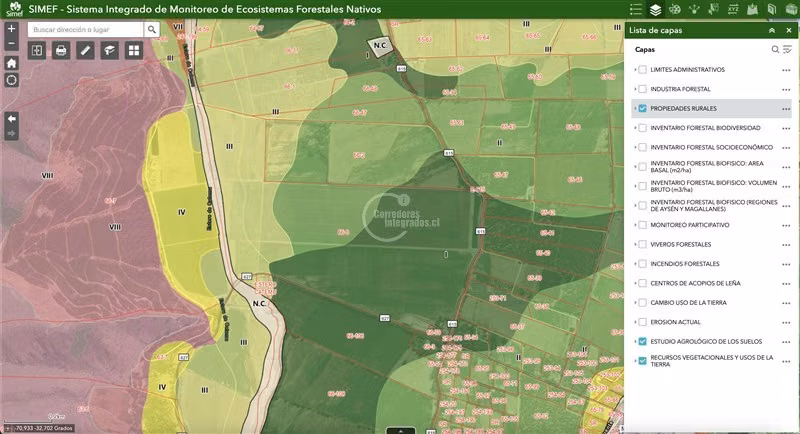
Task: Open the print map tool
Action: [61, 50]
